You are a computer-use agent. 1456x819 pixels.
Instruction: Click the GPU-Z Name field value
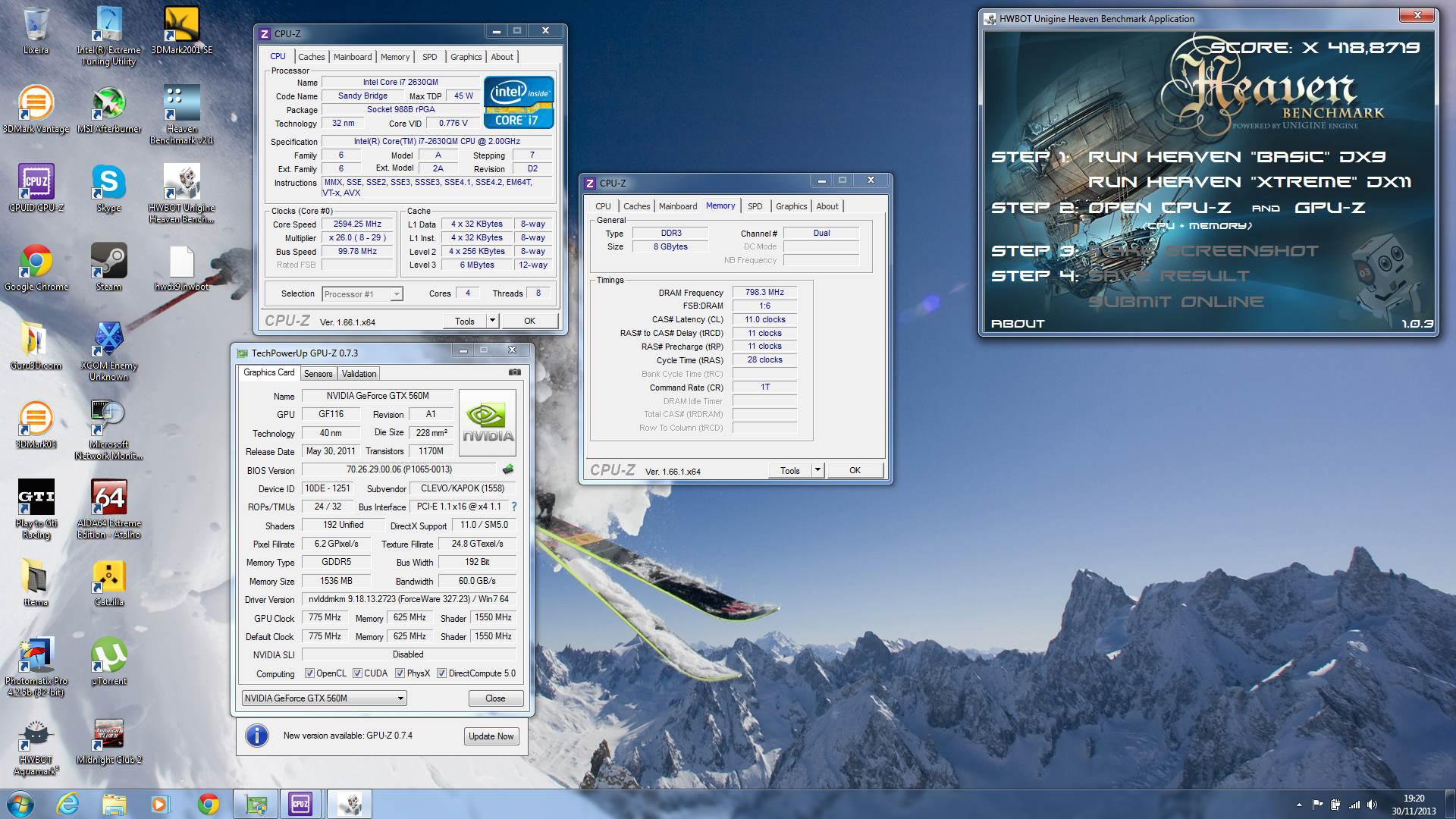point(378,396)
